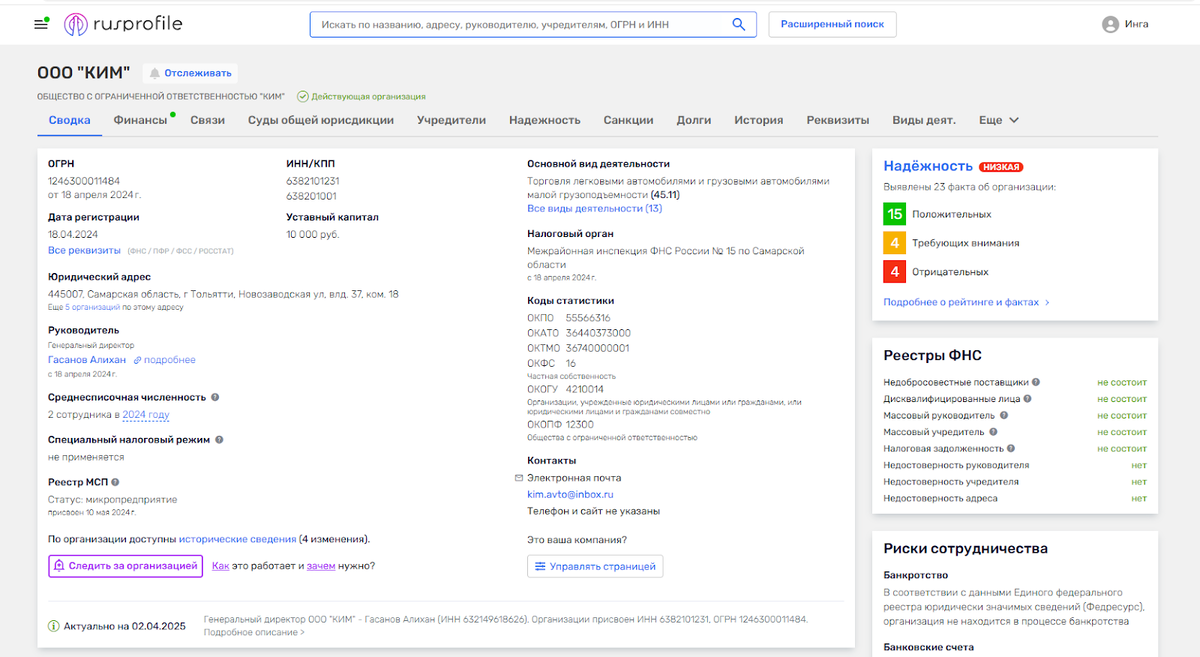Open the Виды деят. tab
Image resolution: width=1200 pixels, height=657 pixels.
pyautogui.click(x=924, y=120)
